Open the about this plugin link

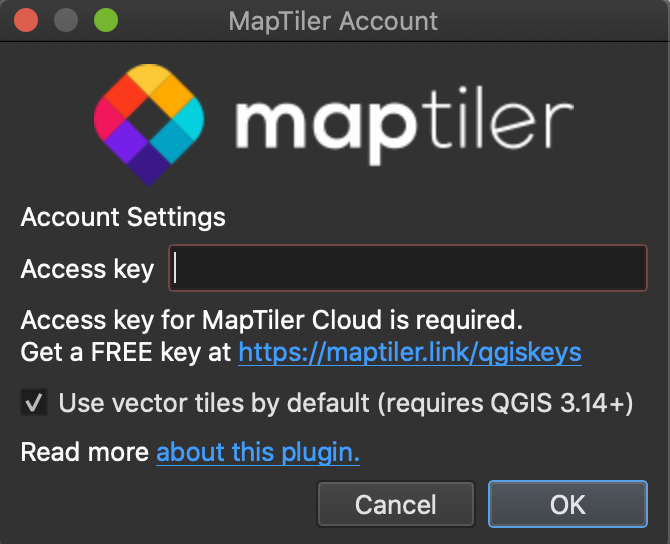(258, 452)
